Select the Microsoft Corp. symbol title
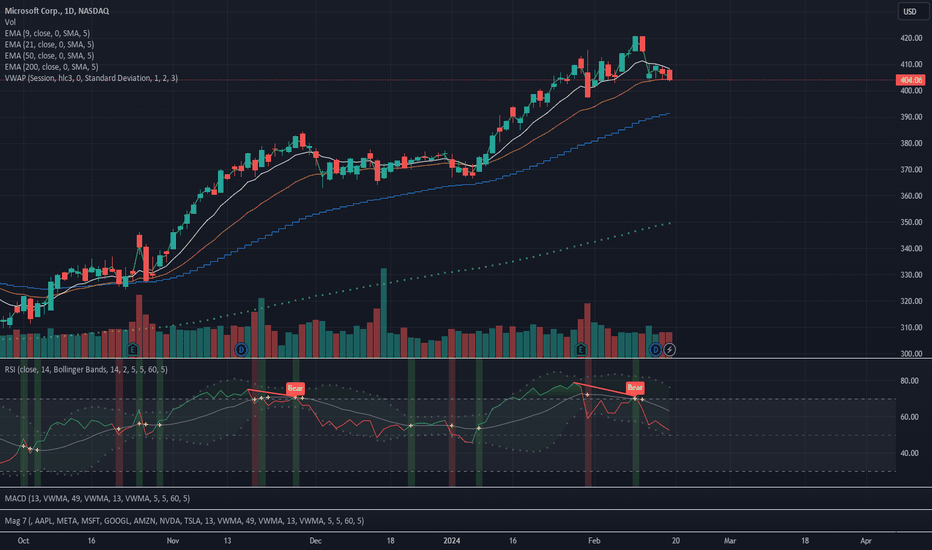932x550 pixels. pyautogui.click(x=56, y=11)
